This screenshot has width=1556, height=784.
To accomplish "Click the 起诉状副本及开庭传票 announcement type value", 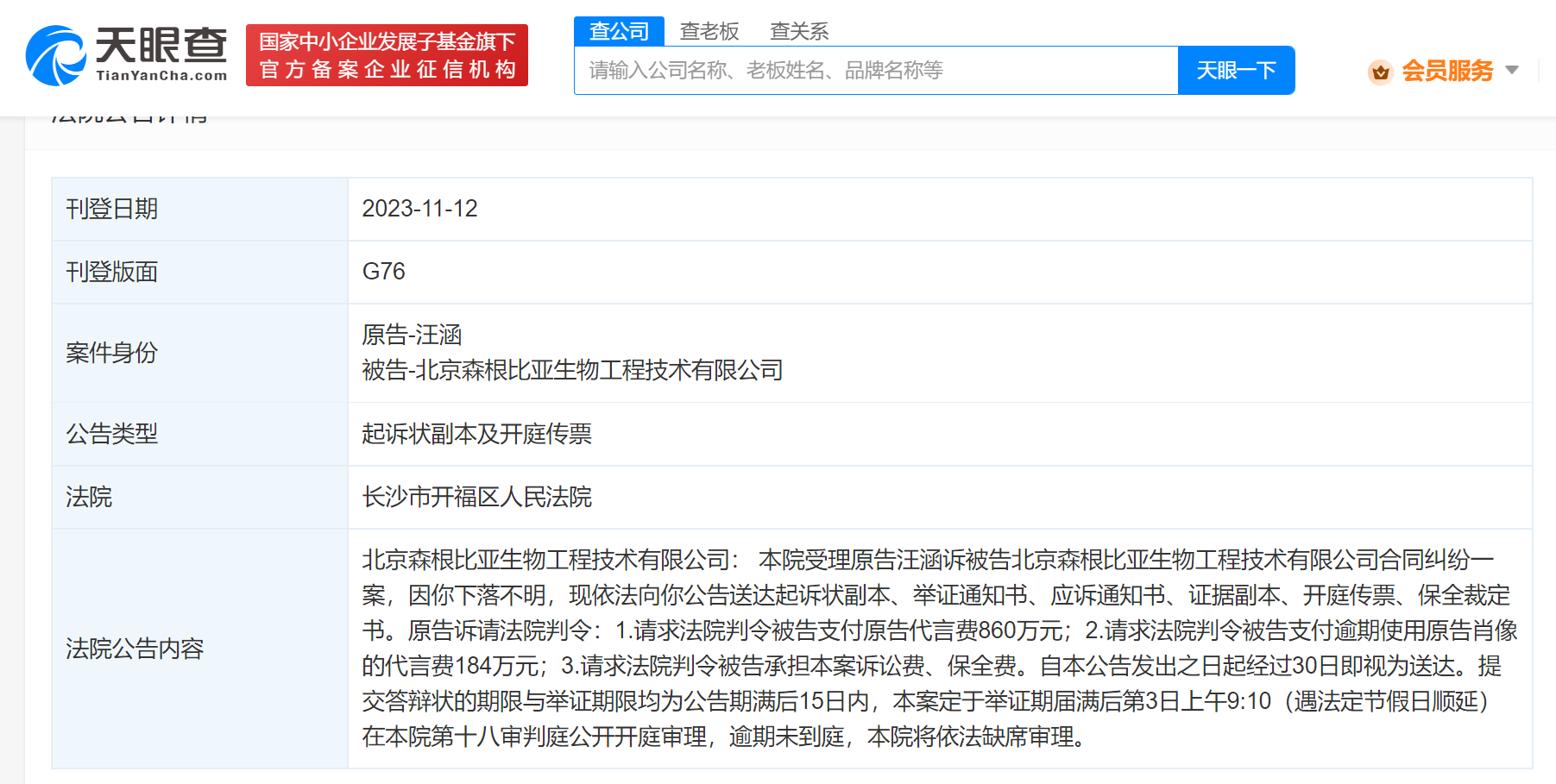I will point(476,434).
